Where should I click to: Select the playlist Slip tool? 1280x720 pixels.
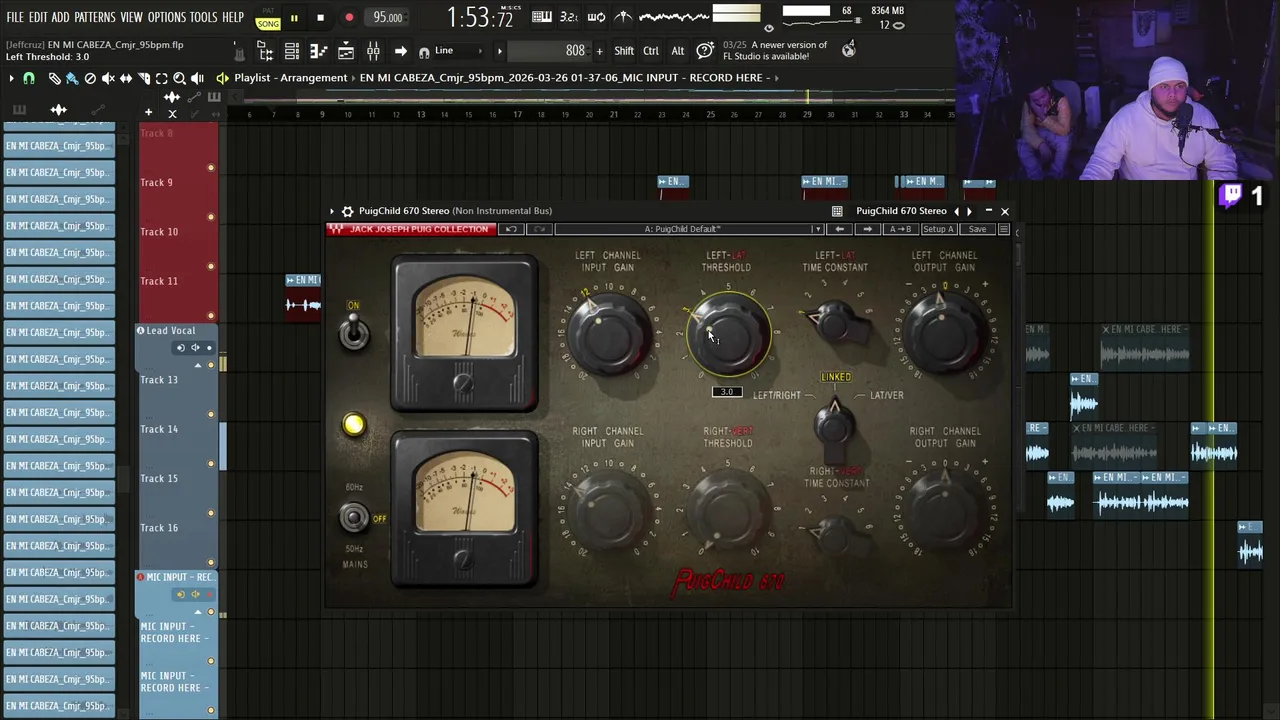(126, 78)
